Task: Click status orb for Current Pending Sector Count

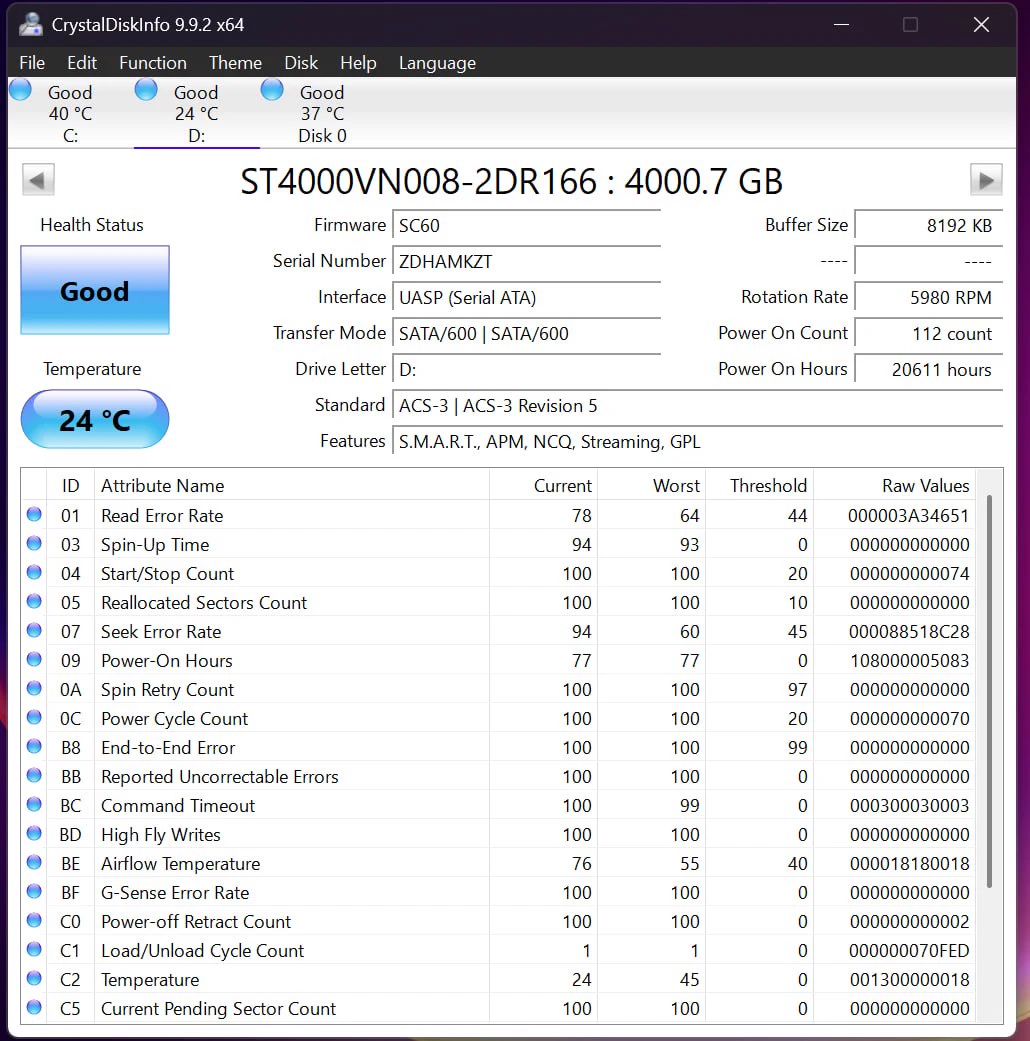Action: (34, 1007)
